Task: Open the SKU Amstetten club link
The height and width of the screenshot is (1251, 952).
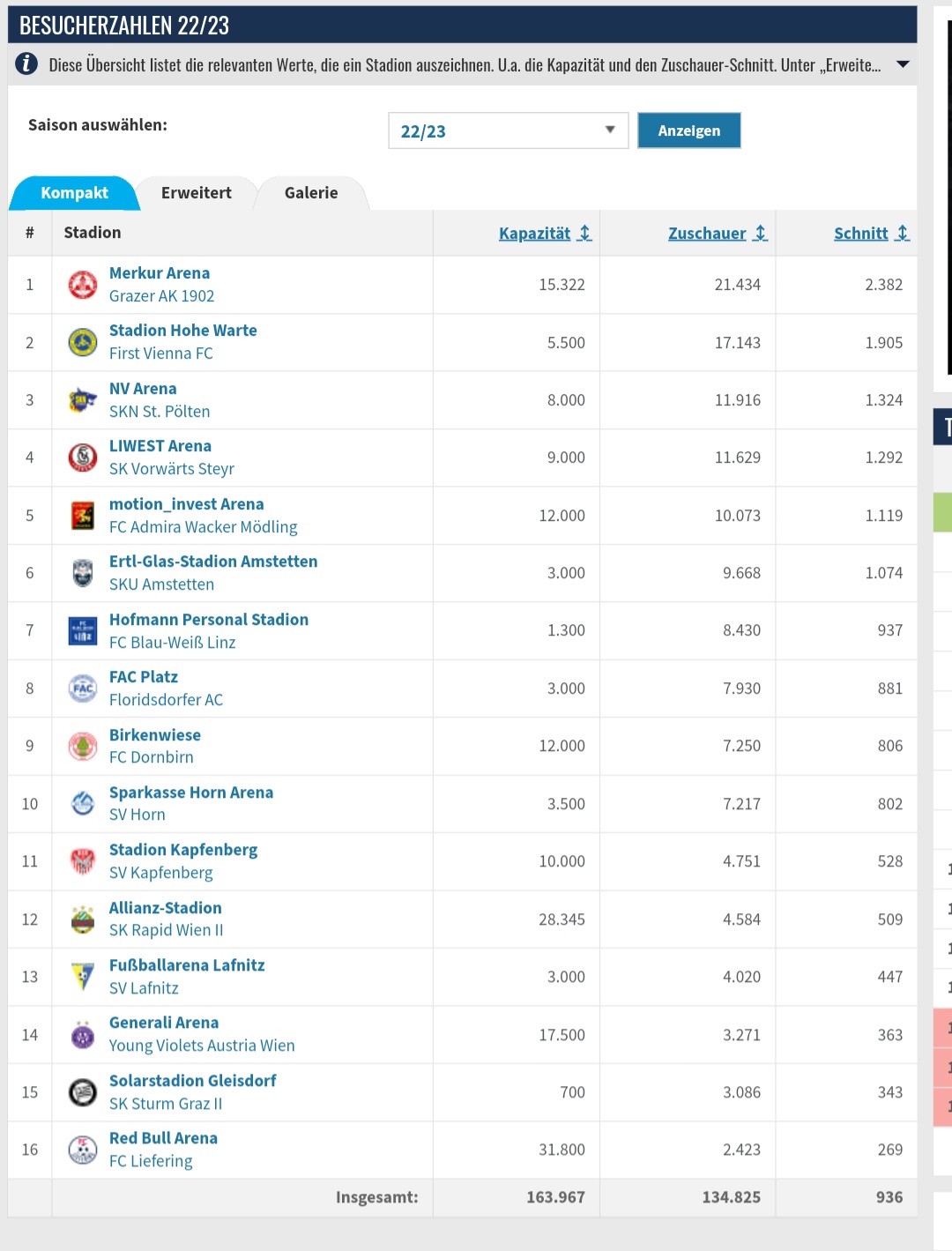Action: coord(162,585)
